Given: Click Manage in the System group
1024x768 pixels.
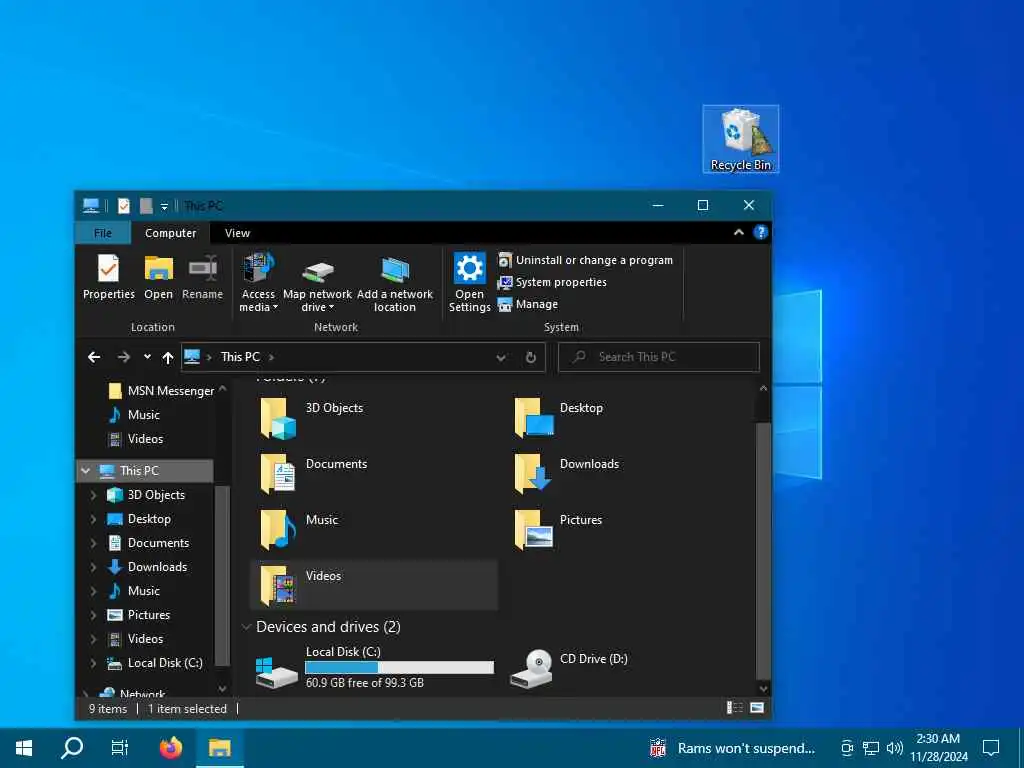Looking at the screenshot, I should click(x=528, y=304).
